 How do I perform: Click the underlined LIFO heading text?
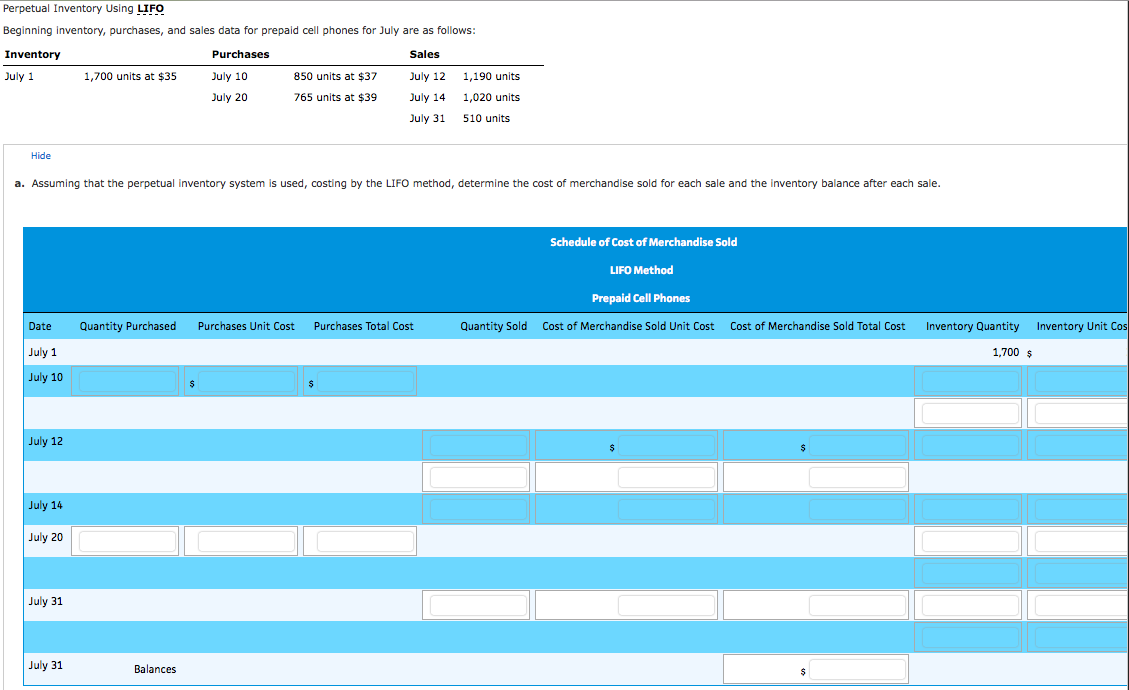tap(148, 8)
